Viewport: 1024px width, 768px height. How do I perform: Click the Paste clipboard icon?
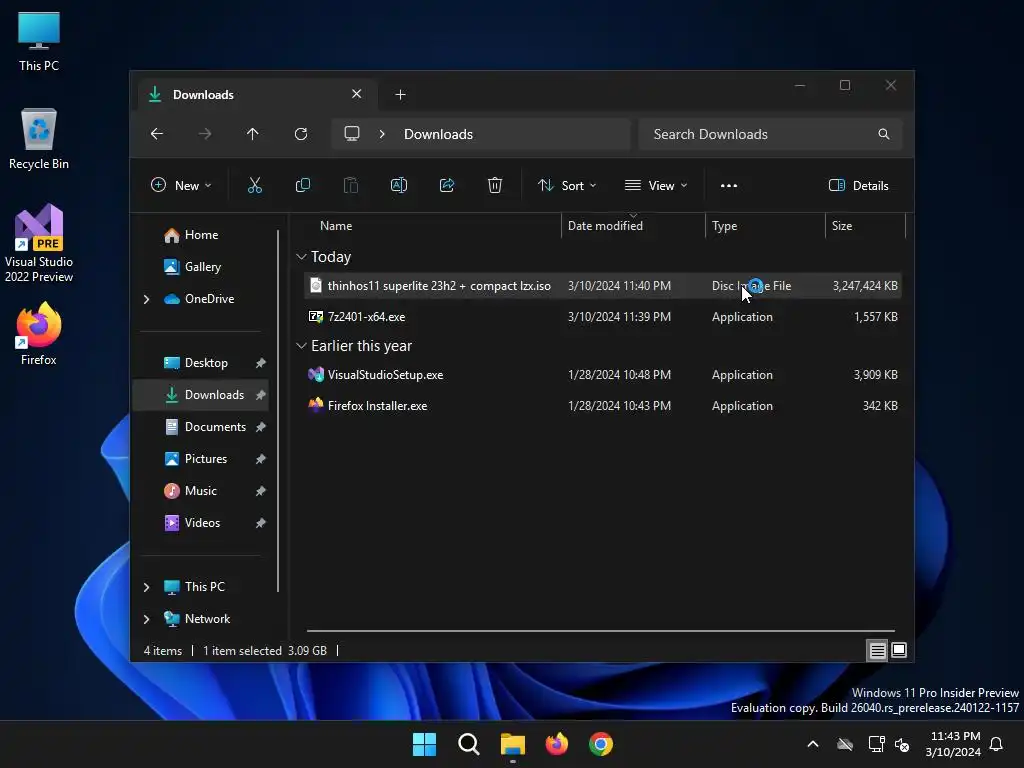click(x=351, y=185)
